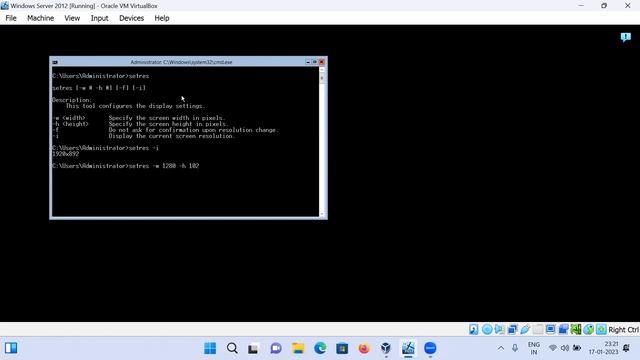This screenshot has height=360, width=640.
Task: Open the Devices menu
Action: pyautogui.click(x=131, y=18)
